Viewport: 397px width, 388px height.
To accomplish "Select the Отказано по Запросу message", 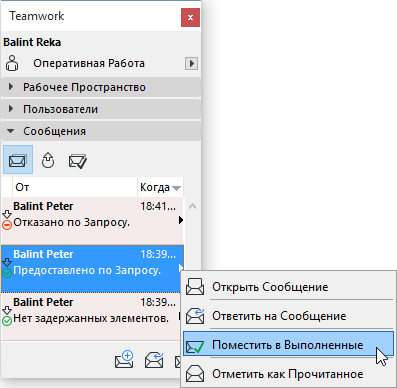I will coord(93,220).
